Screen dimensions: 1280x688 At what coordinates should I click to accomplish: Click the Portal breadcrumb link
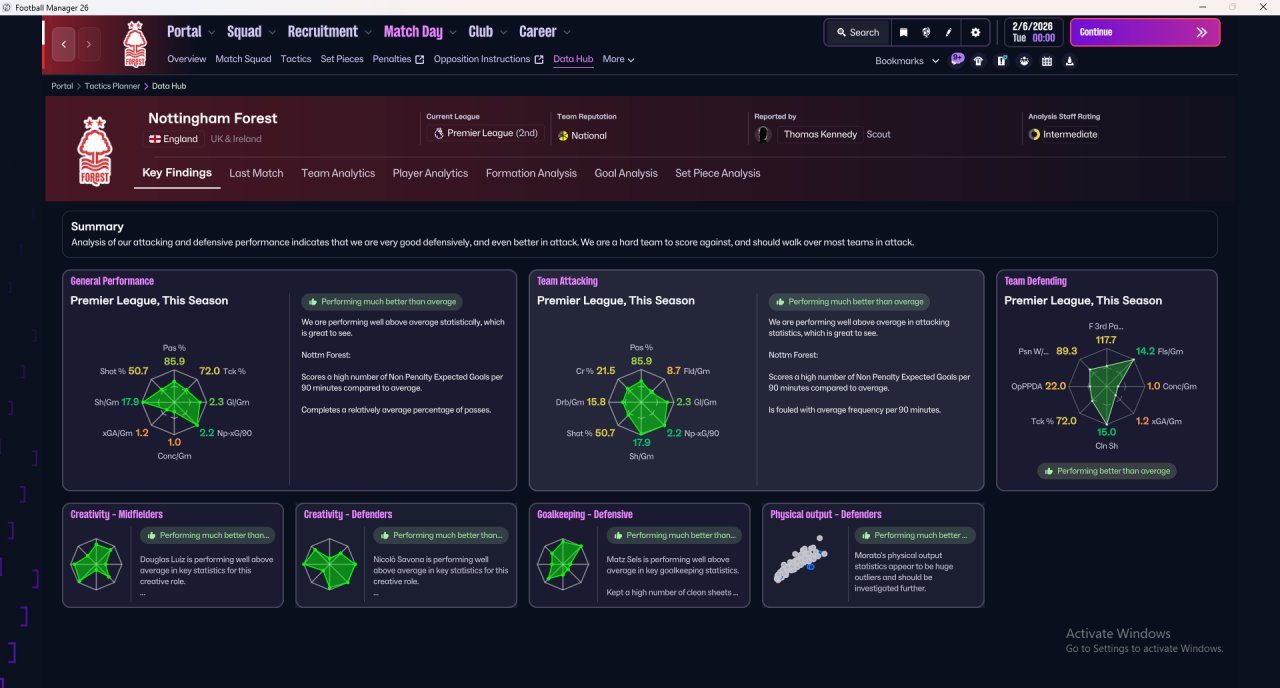62,86
